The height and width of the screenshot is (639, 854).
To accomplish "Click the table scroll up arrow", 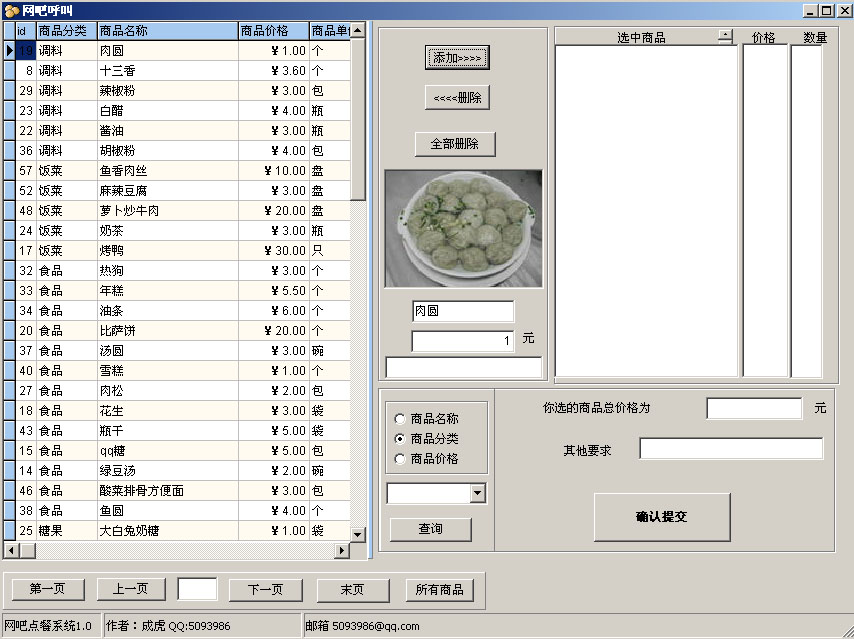I will [358, 31].
